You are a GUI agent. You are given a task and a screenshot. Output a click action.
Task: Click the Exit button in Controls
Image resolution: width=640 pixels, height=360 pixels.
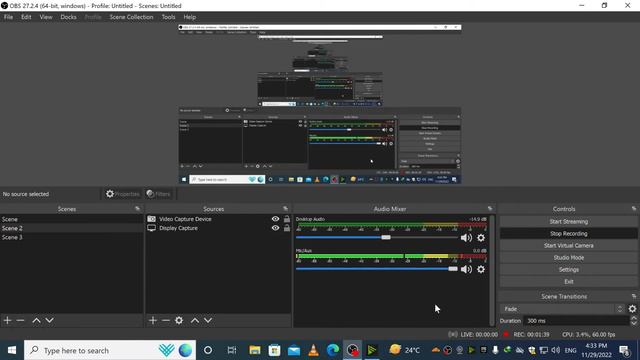click(569, 282)
